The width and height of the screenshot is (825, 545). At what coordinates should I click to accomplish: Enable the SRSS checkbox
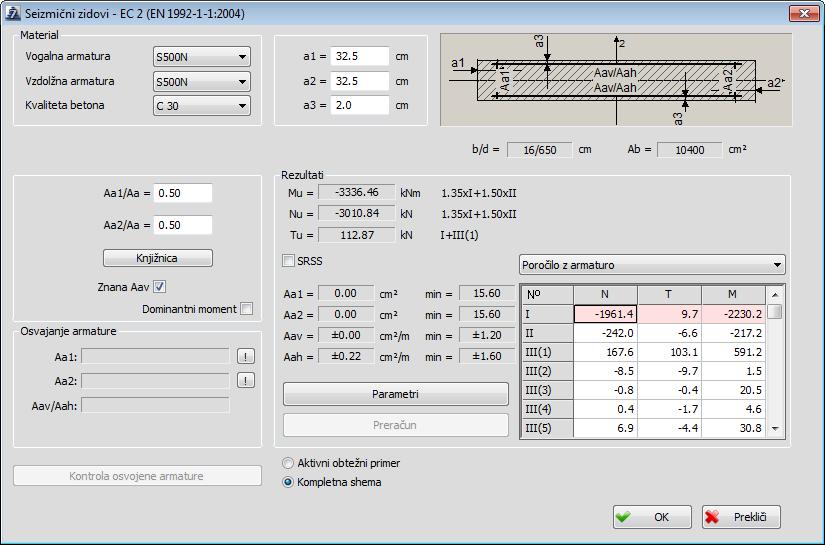click(x=288, y=260)
